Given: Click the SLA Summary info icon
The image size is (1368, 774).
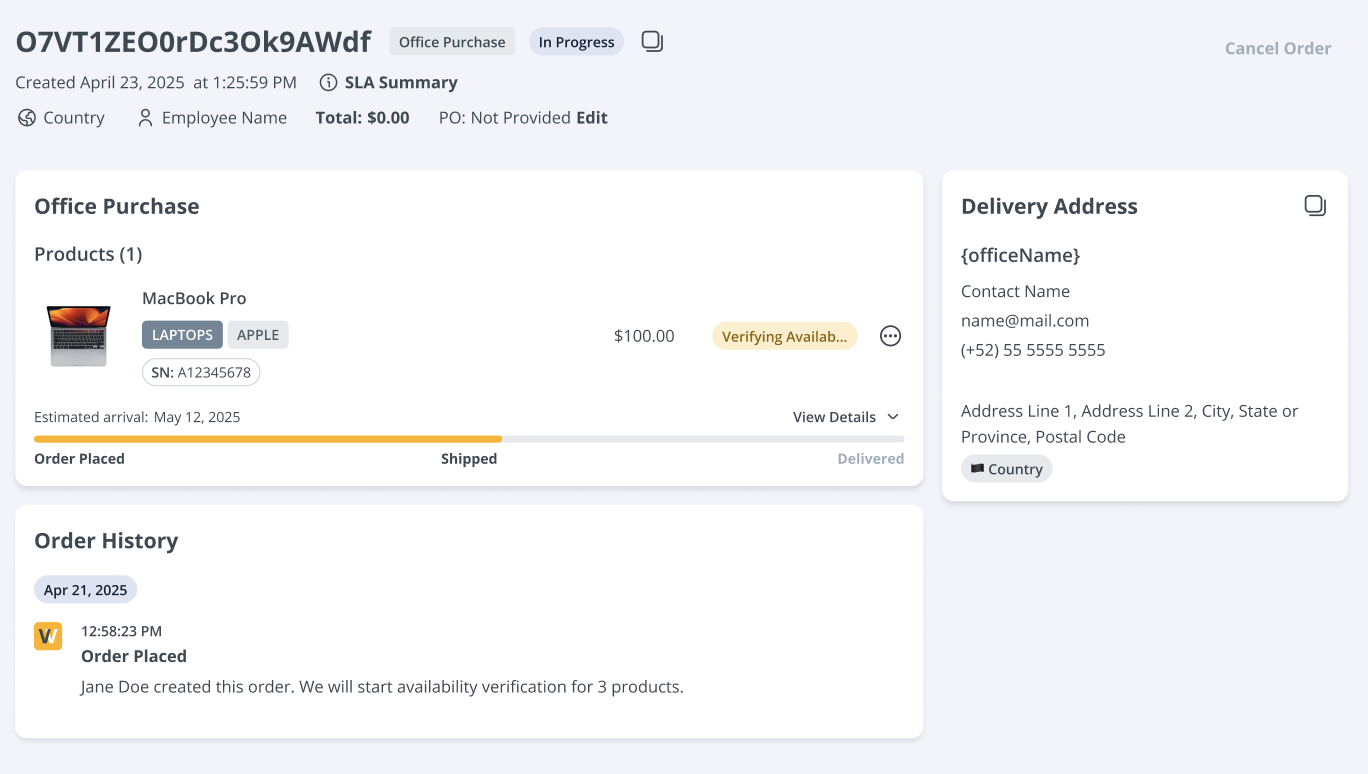Looking at the screenshot, I should tap(327, 83).
